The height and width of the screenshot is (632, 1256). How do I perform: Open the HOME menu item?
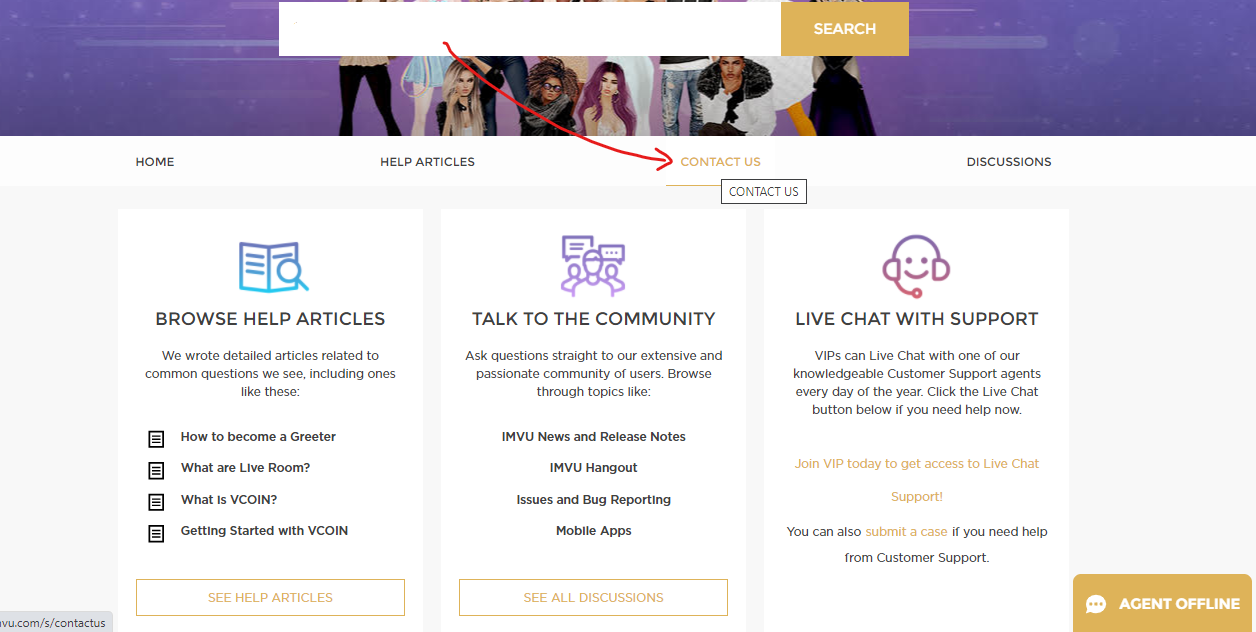pyautogui.click(x=154, y=161)
